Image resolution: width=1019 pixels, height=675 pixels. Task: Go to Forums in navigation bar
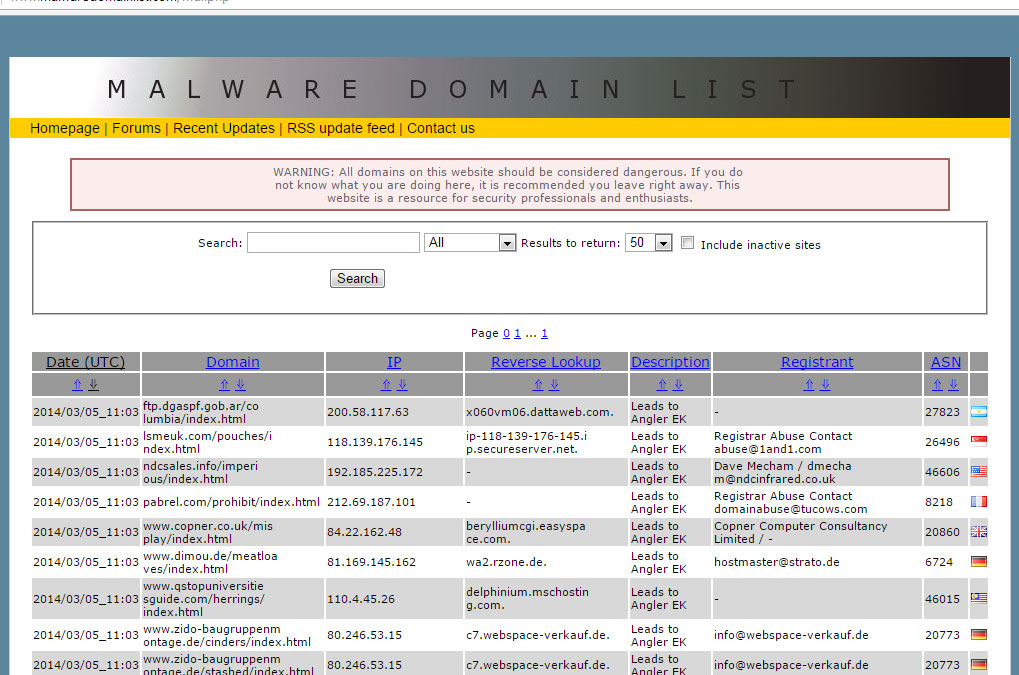tap(136, 128)
